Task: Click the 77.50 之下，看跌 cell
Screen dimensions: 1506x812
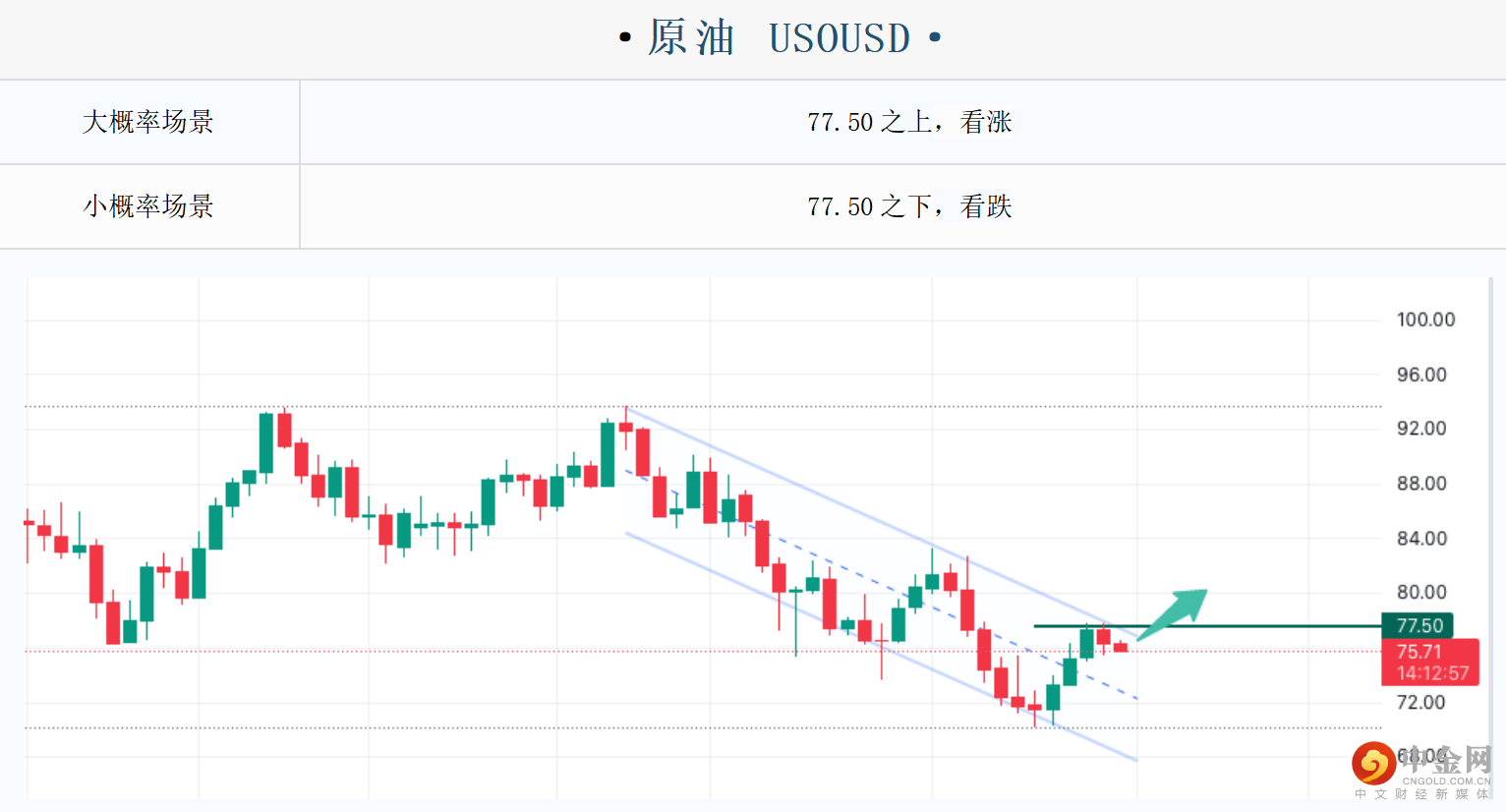Action: click(909, 206)
